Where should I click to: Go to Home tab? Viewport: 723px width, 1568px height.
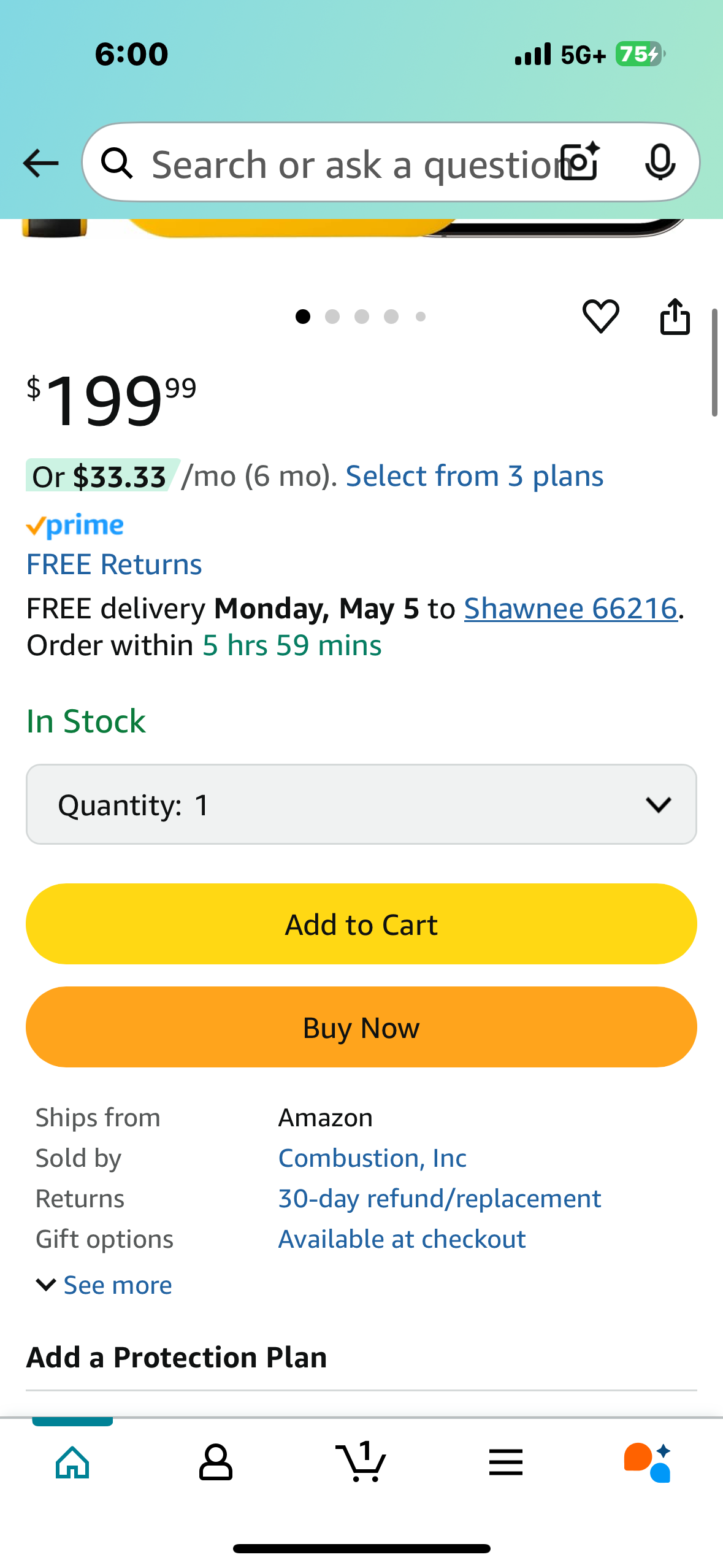click(72, 1462)
